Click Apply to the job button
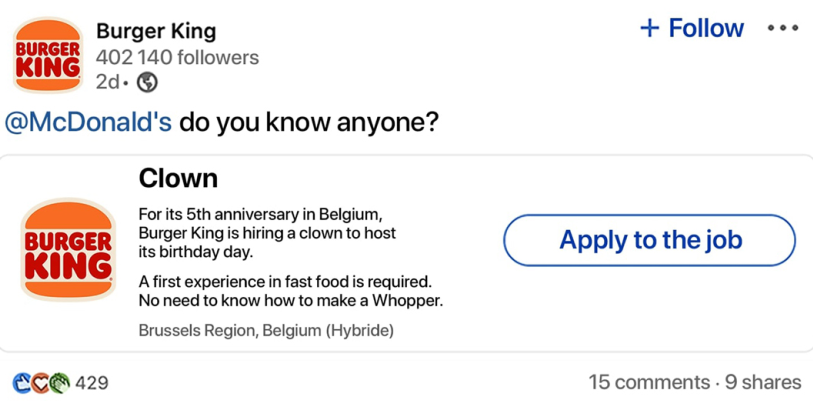The image size is (813, 408). 649,240
